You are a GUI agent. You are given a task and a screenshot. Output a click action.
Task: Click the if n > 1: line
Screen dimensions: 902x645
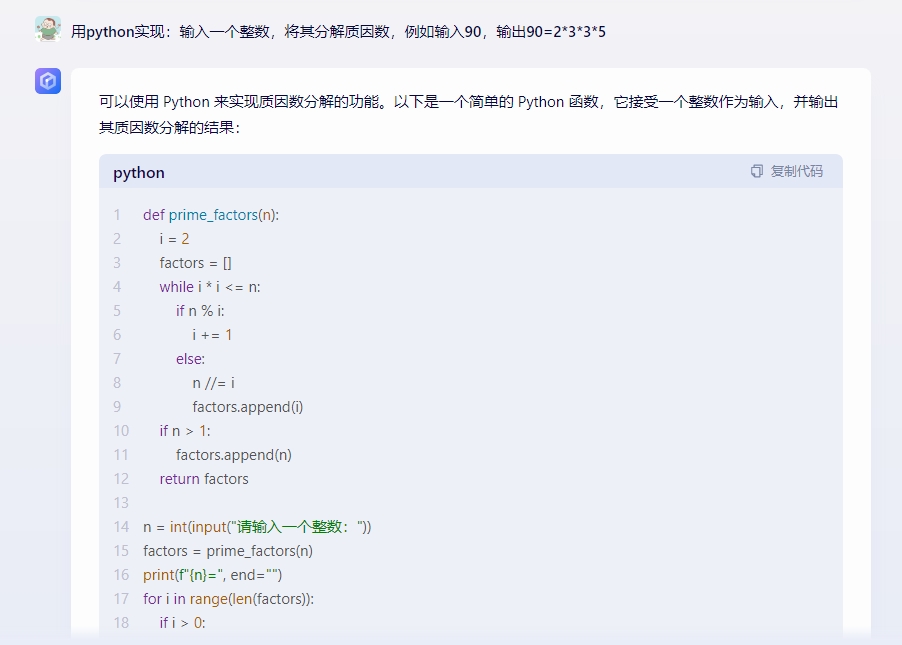click(x=185, y=431)
